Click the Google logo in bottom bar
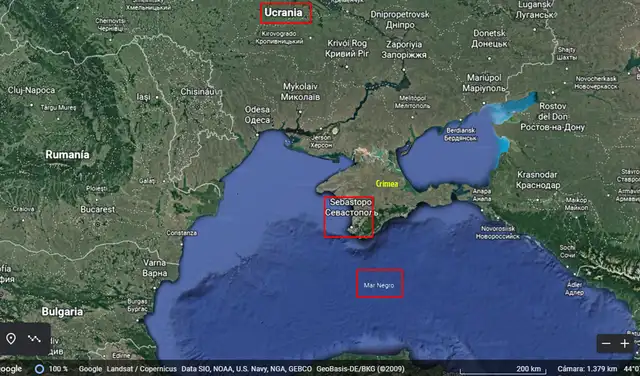This screenshot has height=376, width=640. tap(11, 369)
